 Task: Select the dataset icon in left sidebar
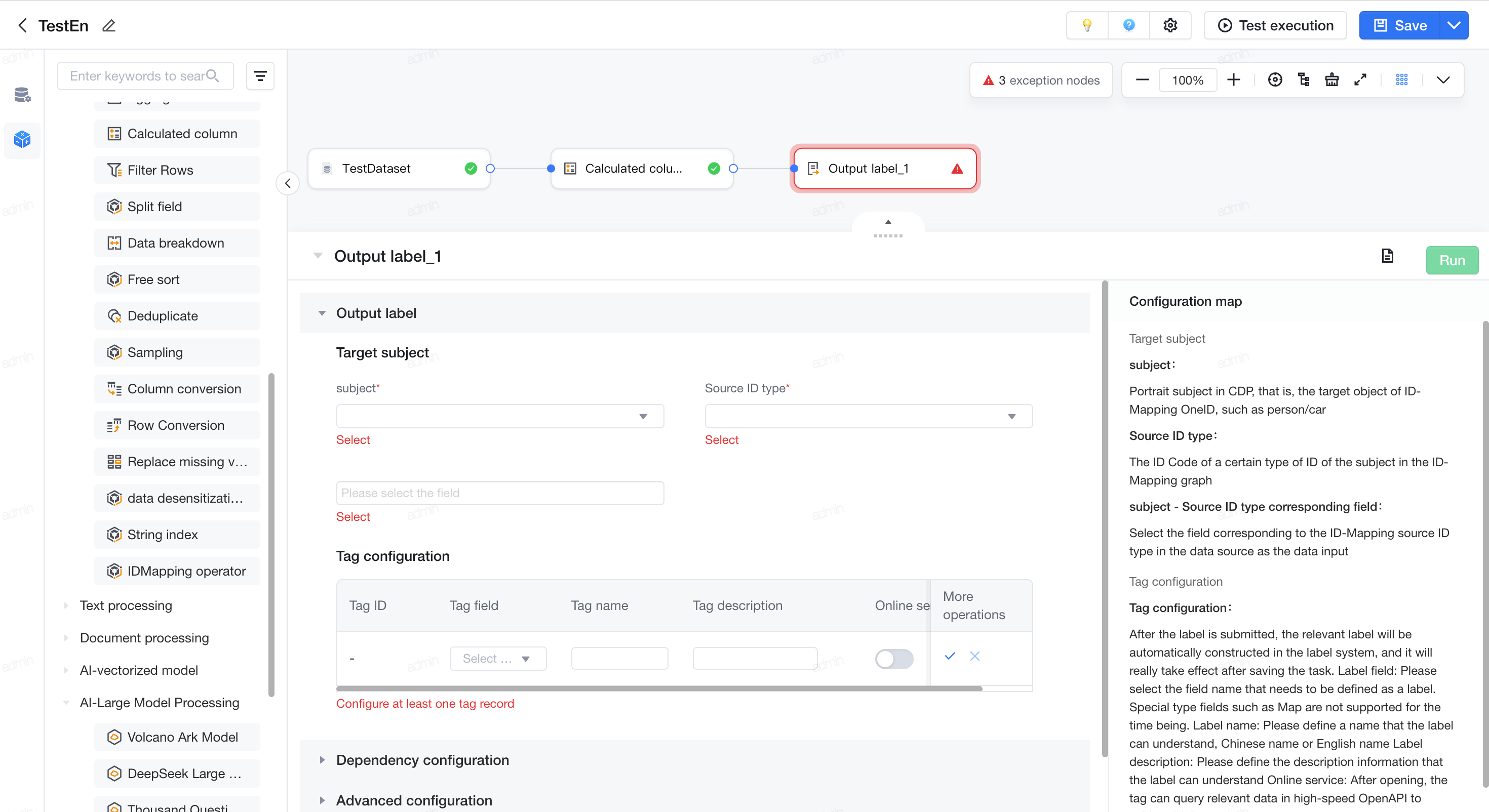click(x=22, y=94)
